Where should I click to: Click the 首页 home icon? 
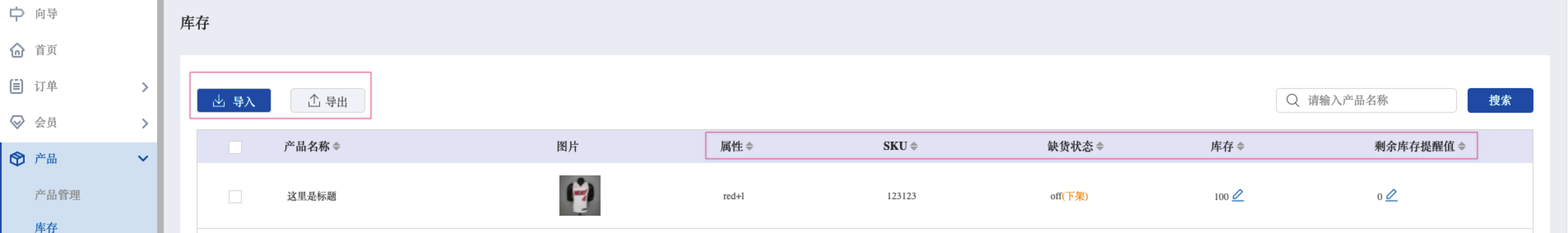(17, 50)
